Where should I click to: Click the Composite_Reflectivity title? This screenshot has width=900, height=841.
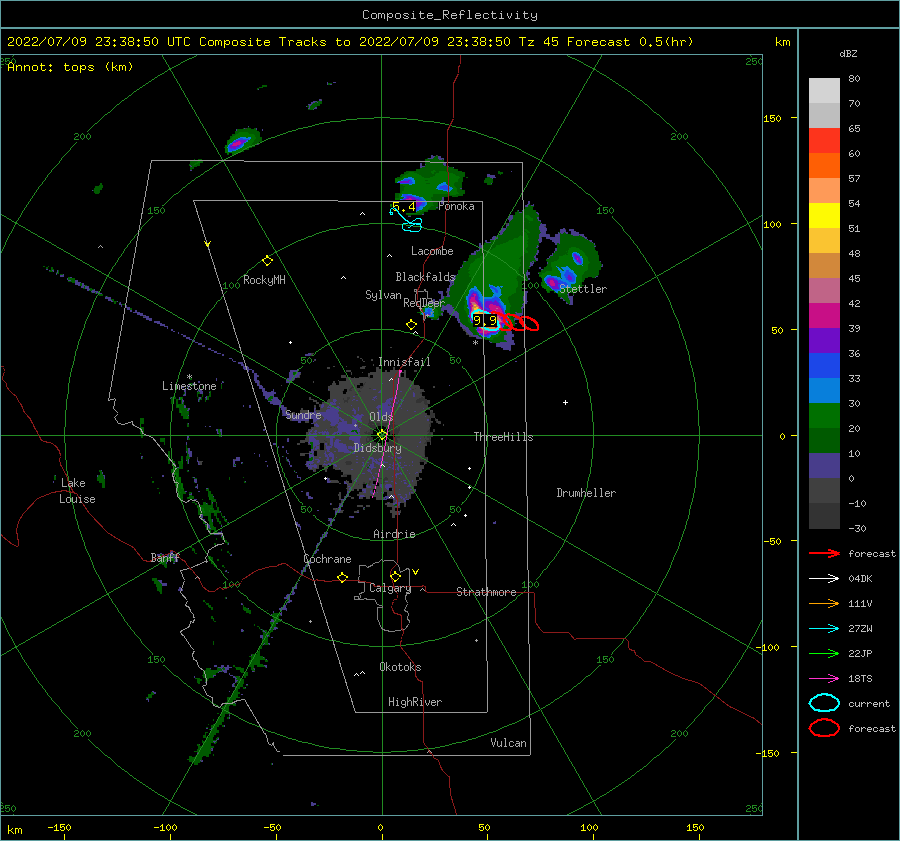[450, 15]
